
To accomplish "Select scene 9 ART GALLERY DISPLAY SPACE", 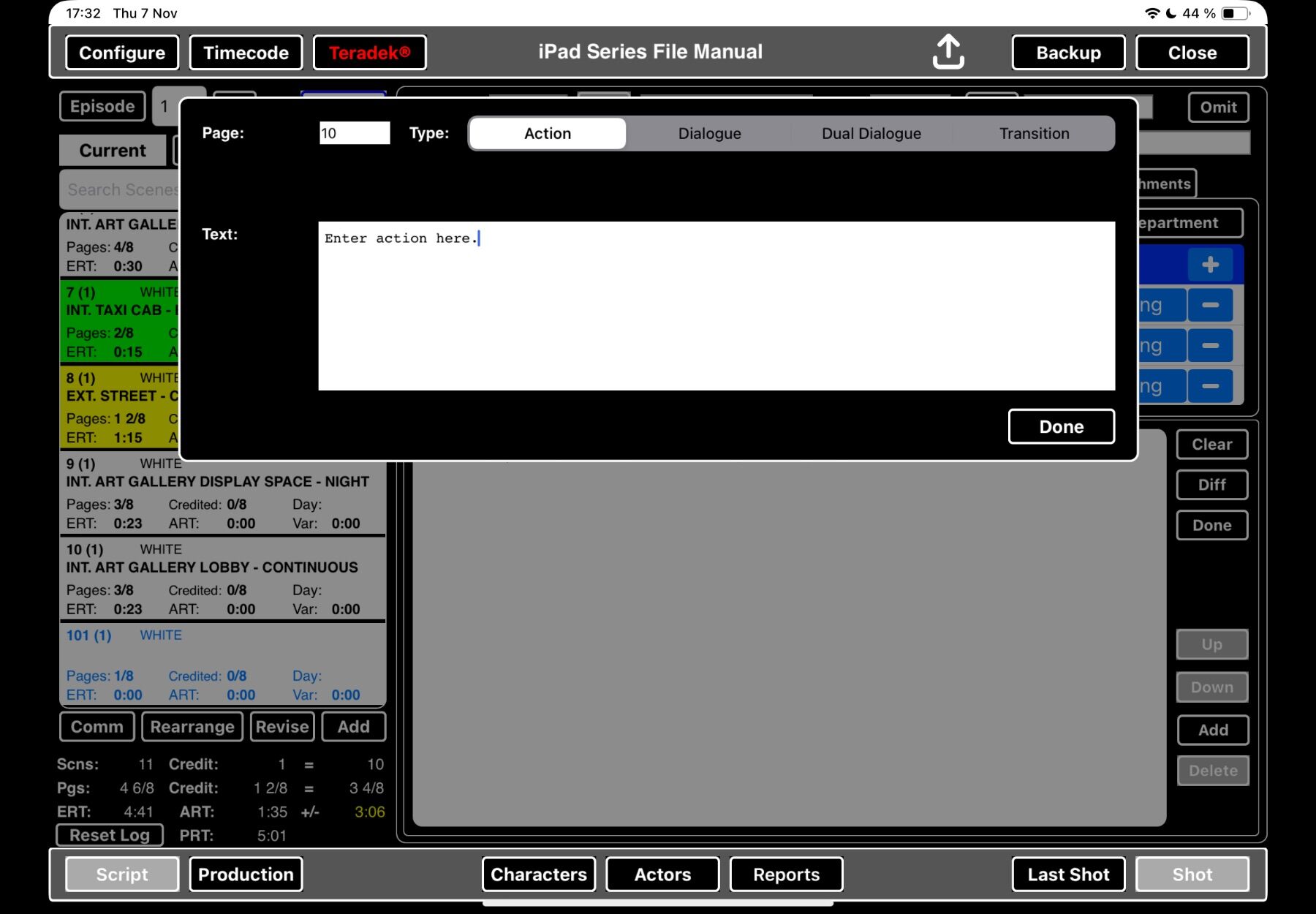I will click(x=222, y=493).
